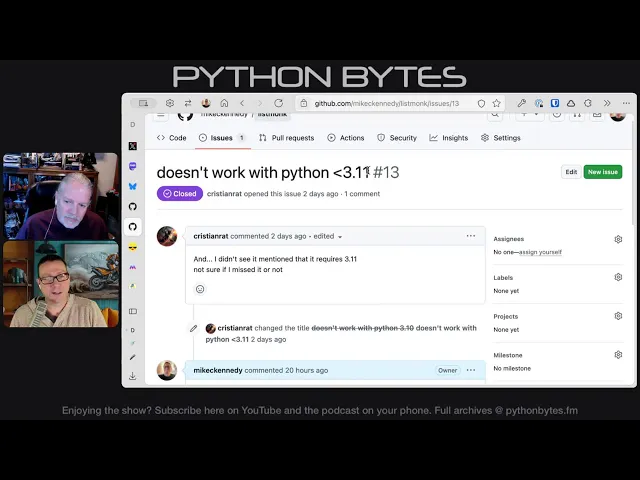This screenshot has width=640, height=480.
Task: Click the X tab in the sidebar
Action: (x=133, y=146)
